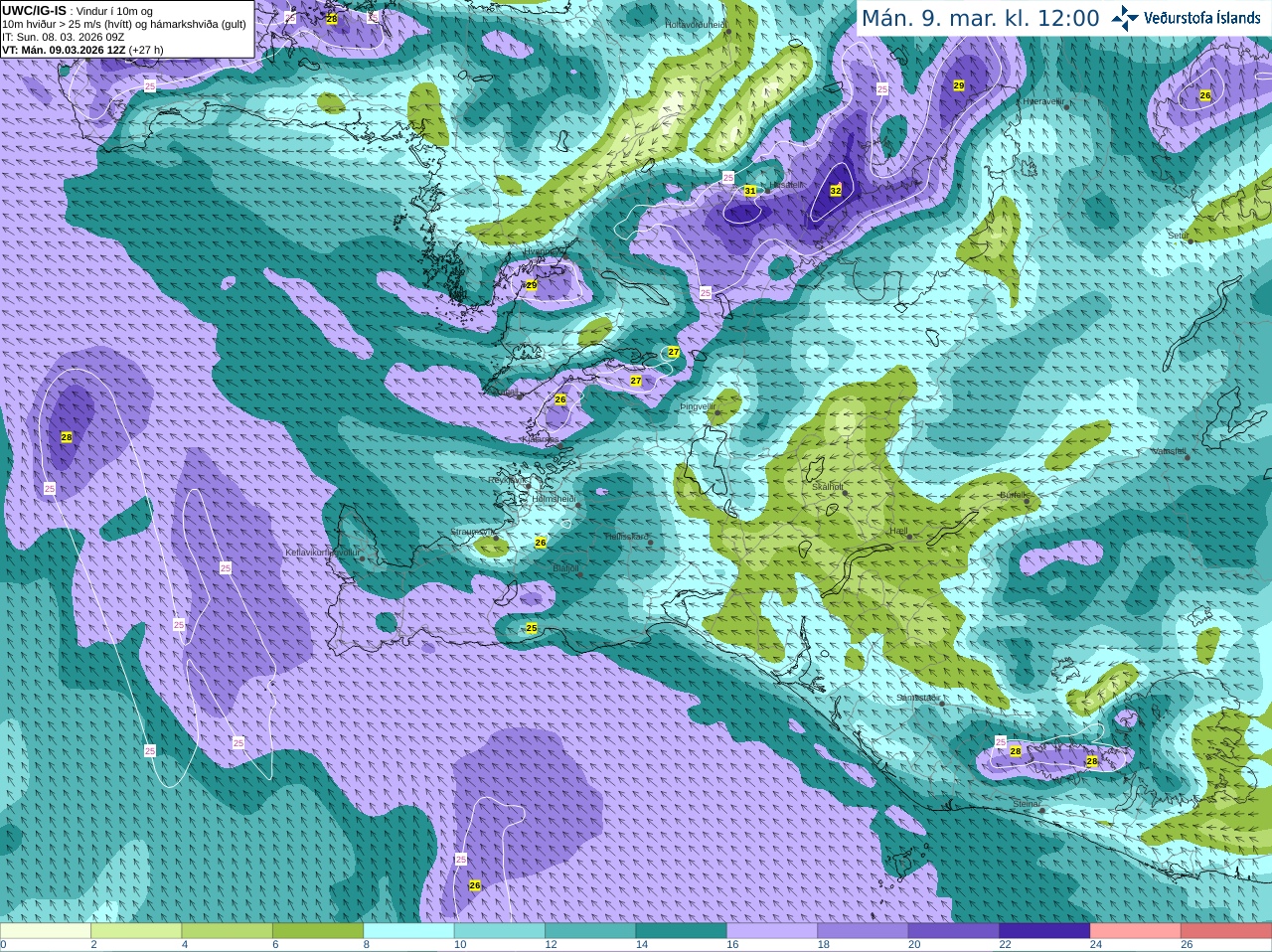The height and width of the screenshot is (952, 1272).
Task: Click the Reykjavík station label
Action: 508,480
